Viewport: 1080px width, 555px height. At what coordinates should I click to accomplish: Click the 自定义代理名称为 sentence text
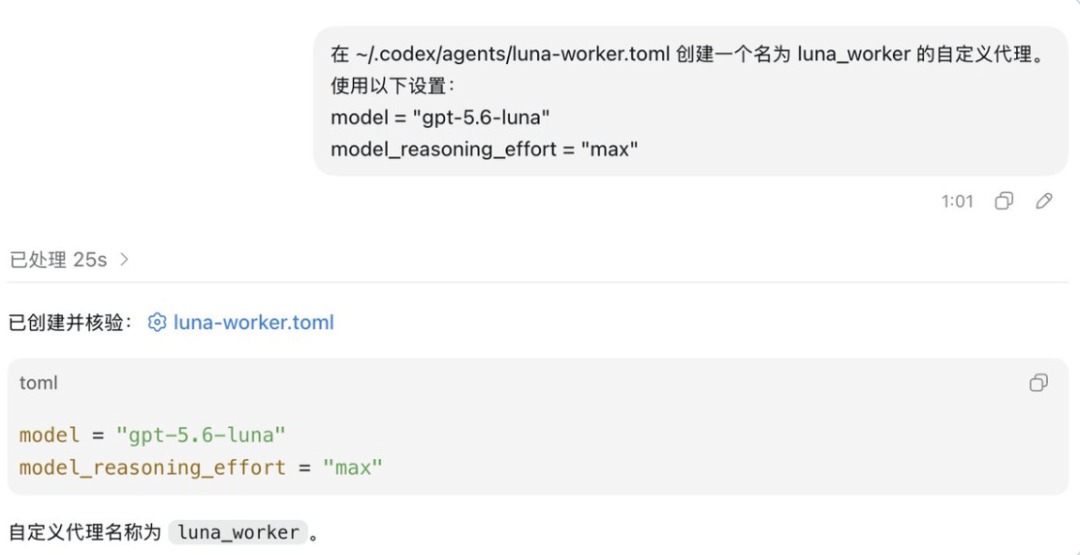pyautogui.click(x=85, y=532)
